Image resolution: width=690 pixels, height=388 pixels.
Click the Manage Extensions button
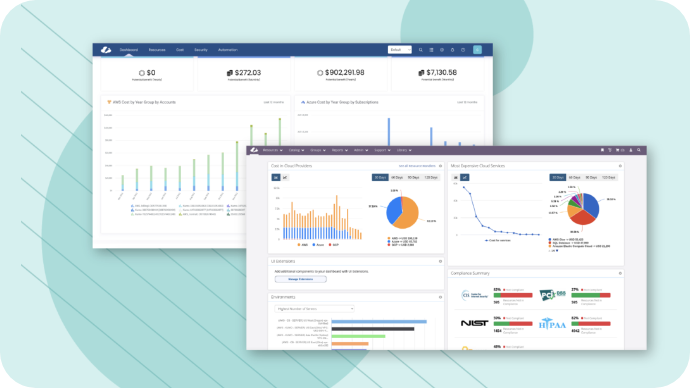[x=301, y=279]
